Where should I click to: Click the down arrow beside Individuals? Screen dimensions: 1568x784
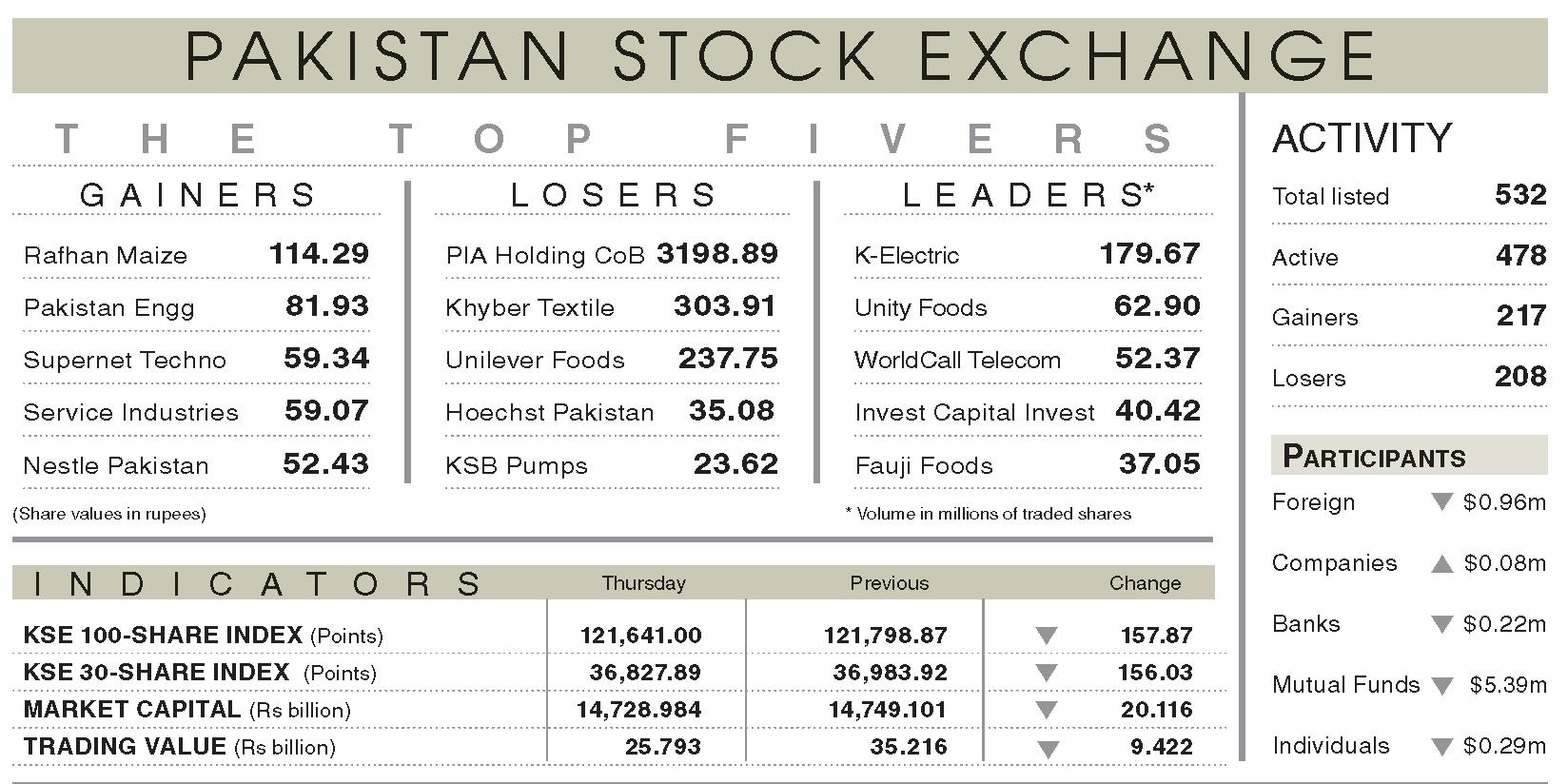[1441, 746]
